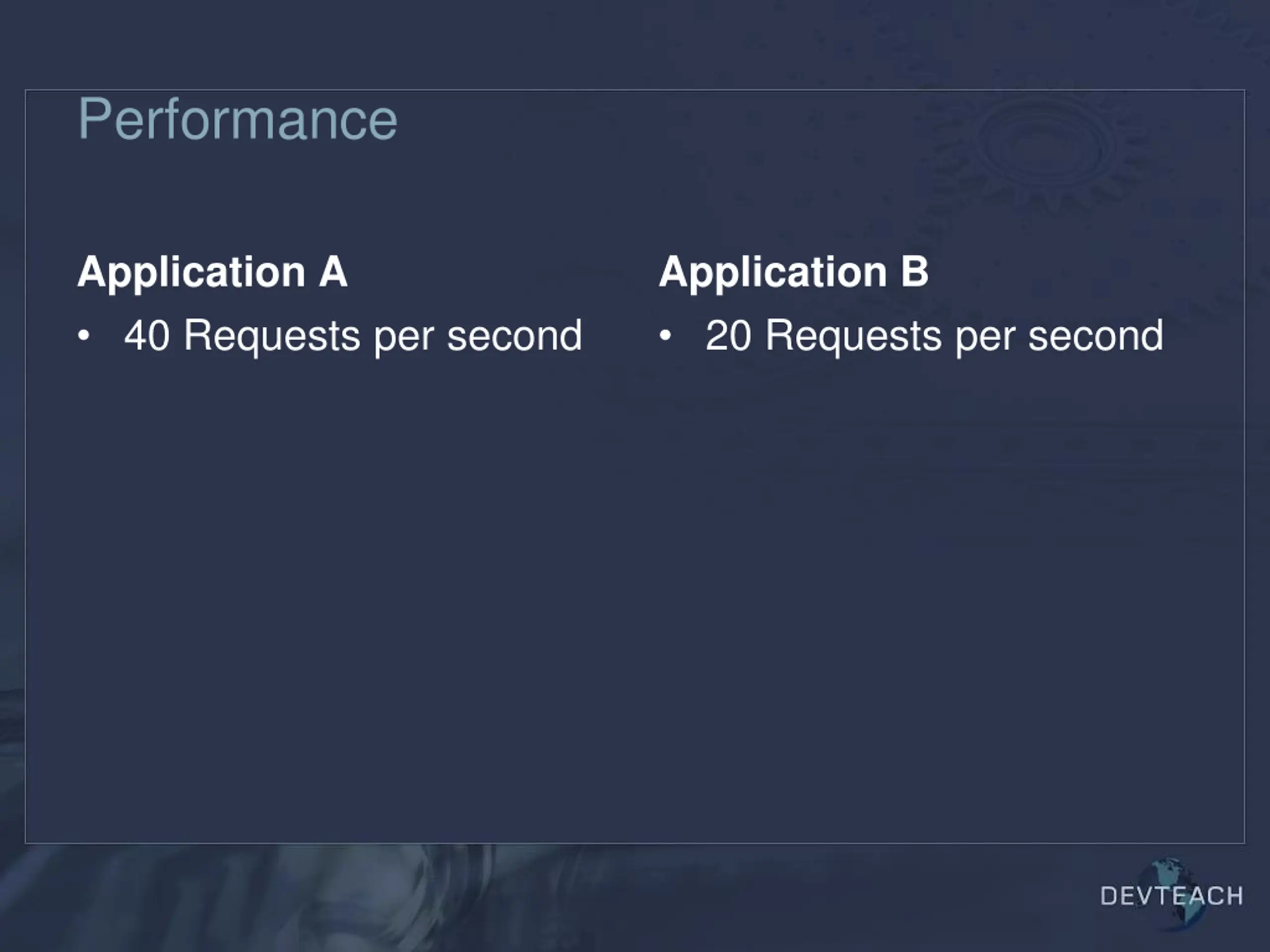Click the Application B heading
1270x952 pixels.
coord(793,273)
